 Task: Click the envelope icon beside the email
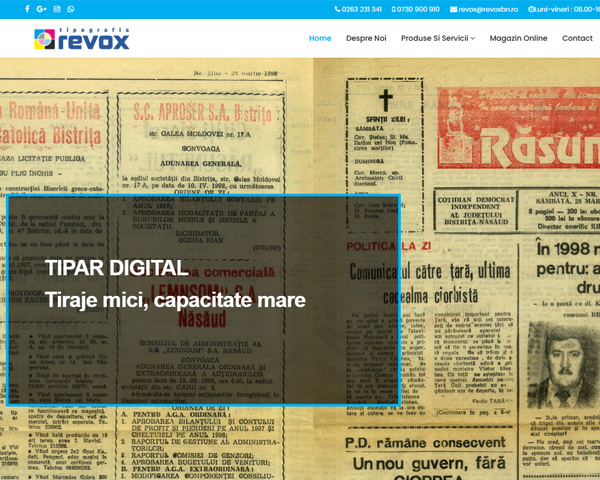point(453,9)
